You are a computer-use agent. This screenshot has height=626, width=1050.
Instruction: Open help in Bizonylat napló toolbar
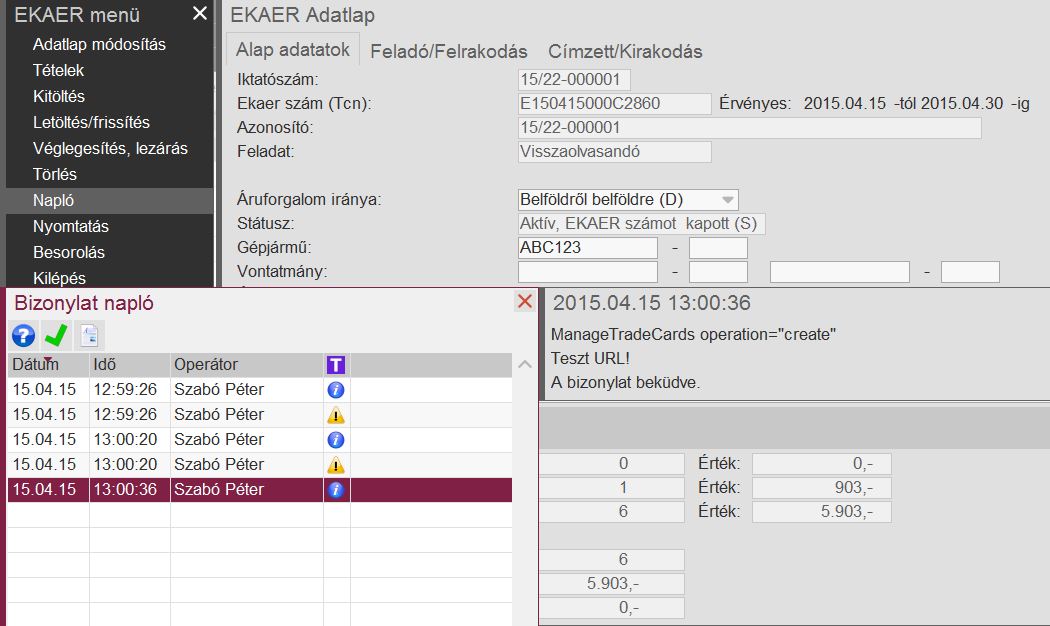click(23, 335)
